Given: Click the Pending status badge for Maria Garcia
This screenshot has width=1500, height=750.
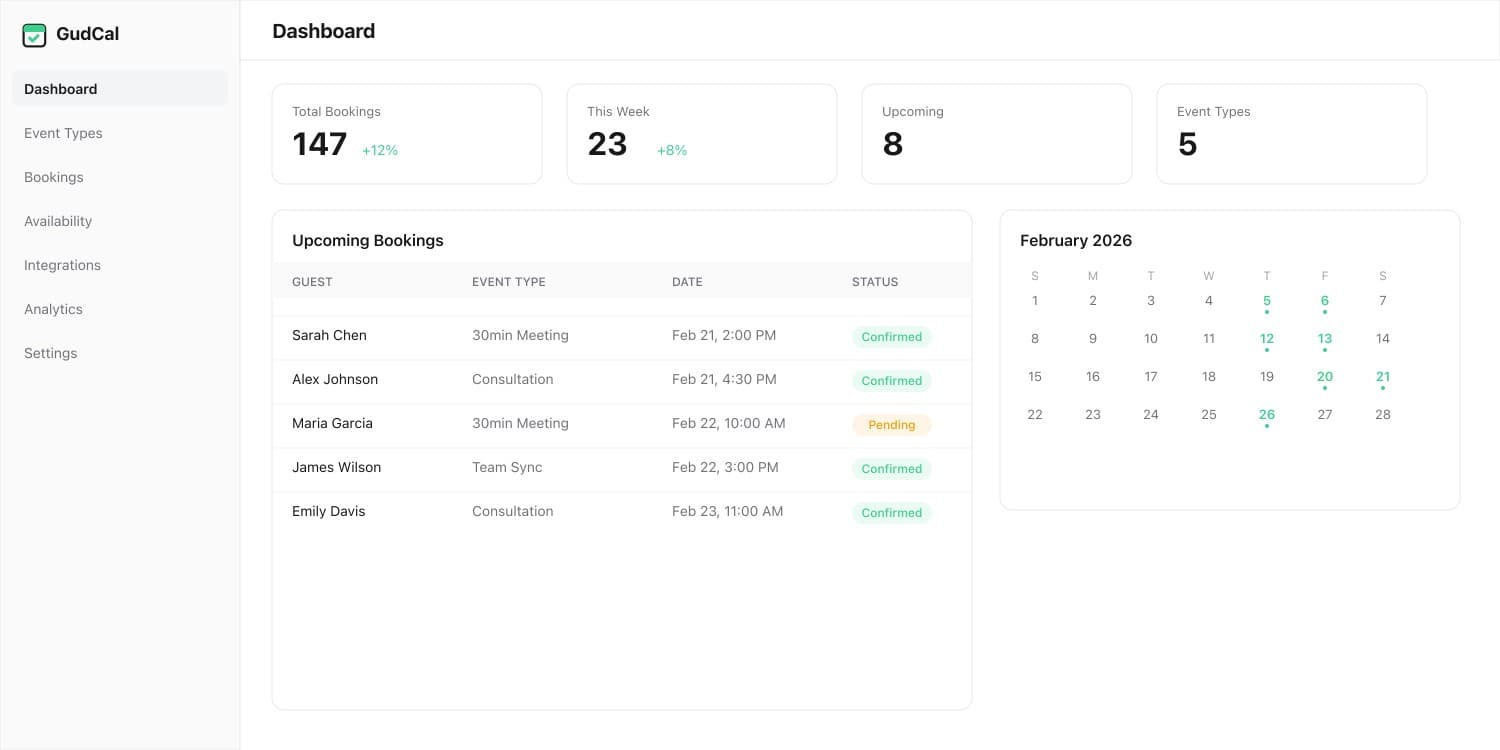Looking at the screenshot, I should coord(891,425).
